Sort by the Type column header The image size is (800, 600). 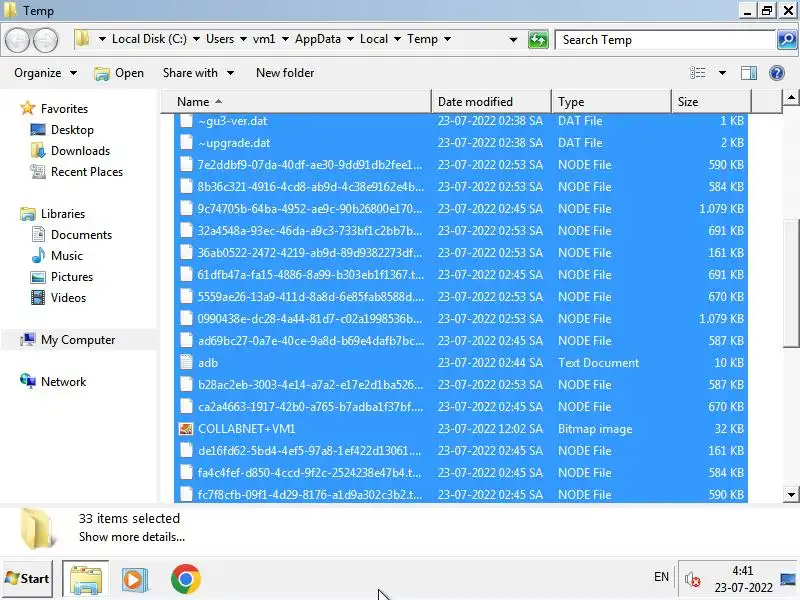(x=611, y=102)
